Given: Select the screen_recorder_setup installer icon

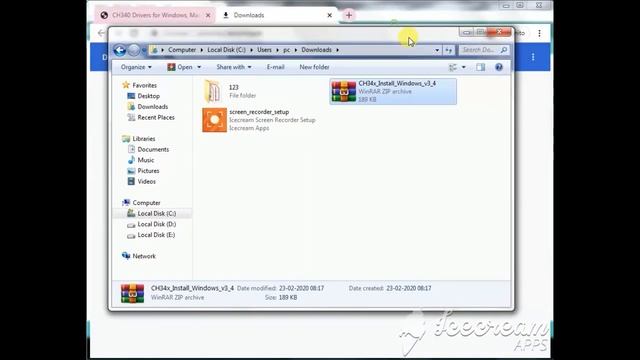Looking at the screenshot, I should (x=214, y=120).
